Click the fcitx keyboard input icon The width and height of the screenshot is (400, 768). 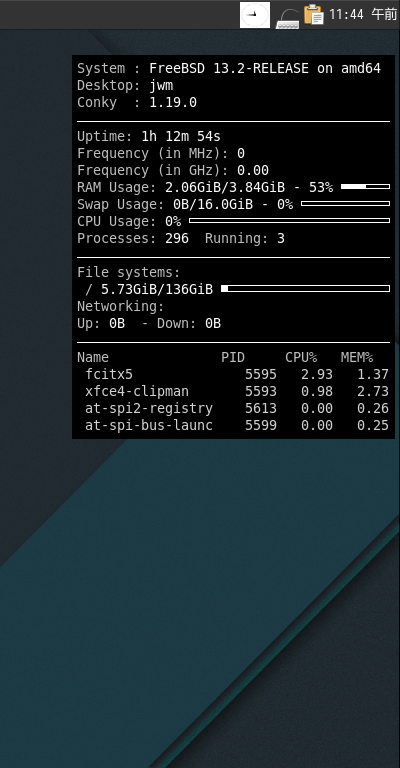click(x=287, y=19)
